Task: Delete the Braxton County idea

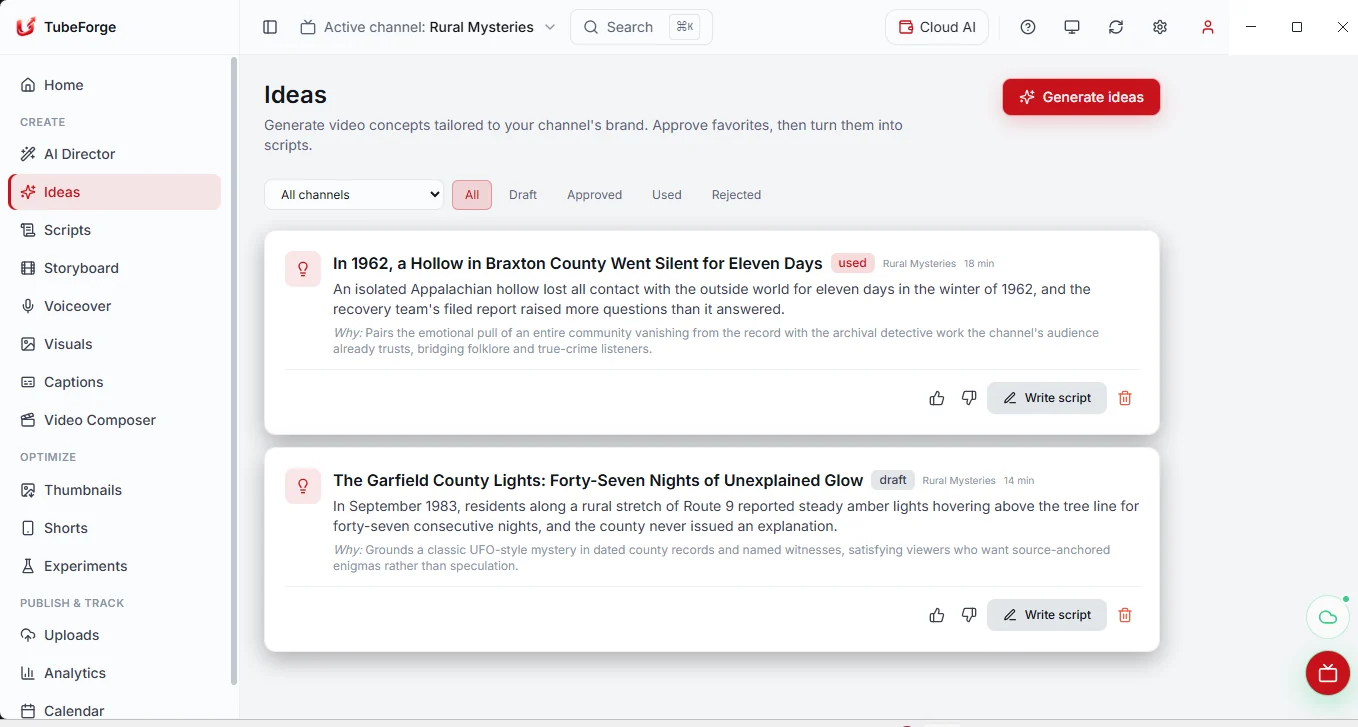Action: (1125, 398)
